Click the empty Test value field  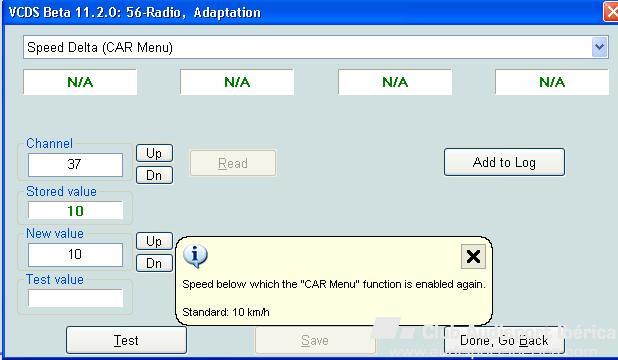click(x=75, y=298)
